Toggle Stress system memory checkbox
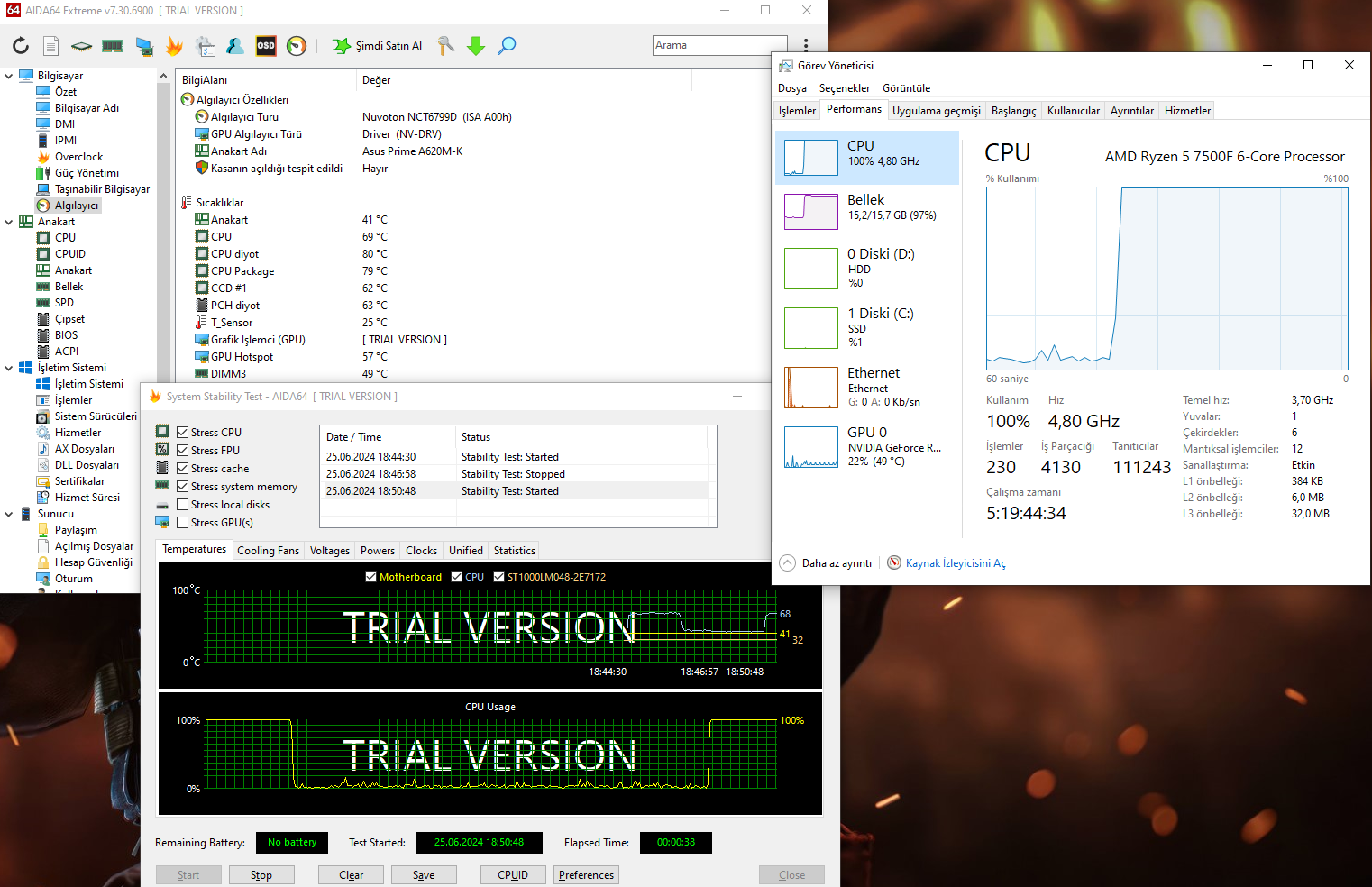1372x887 pixels. (x=182, y=487)
